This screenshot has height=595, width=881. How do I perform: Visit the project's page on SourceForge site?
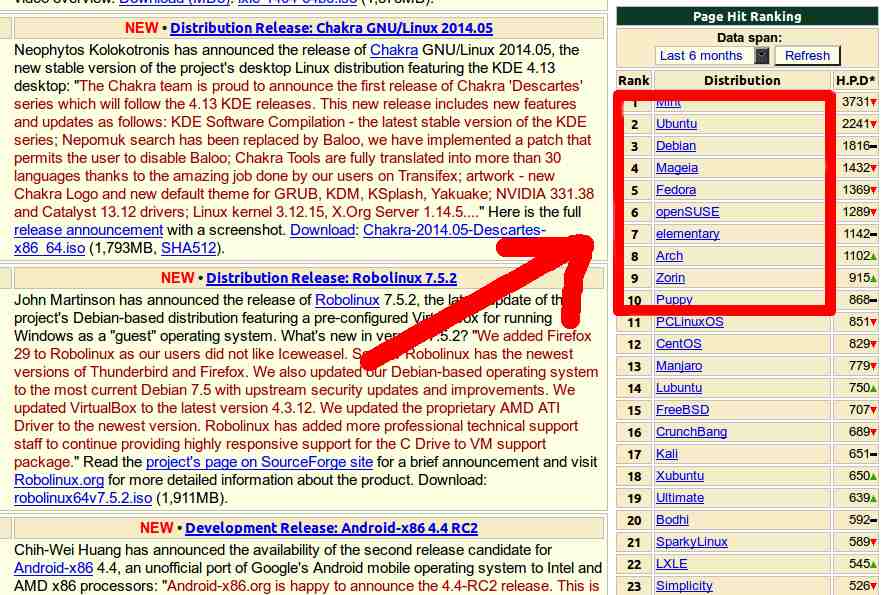tap(259, 462)
